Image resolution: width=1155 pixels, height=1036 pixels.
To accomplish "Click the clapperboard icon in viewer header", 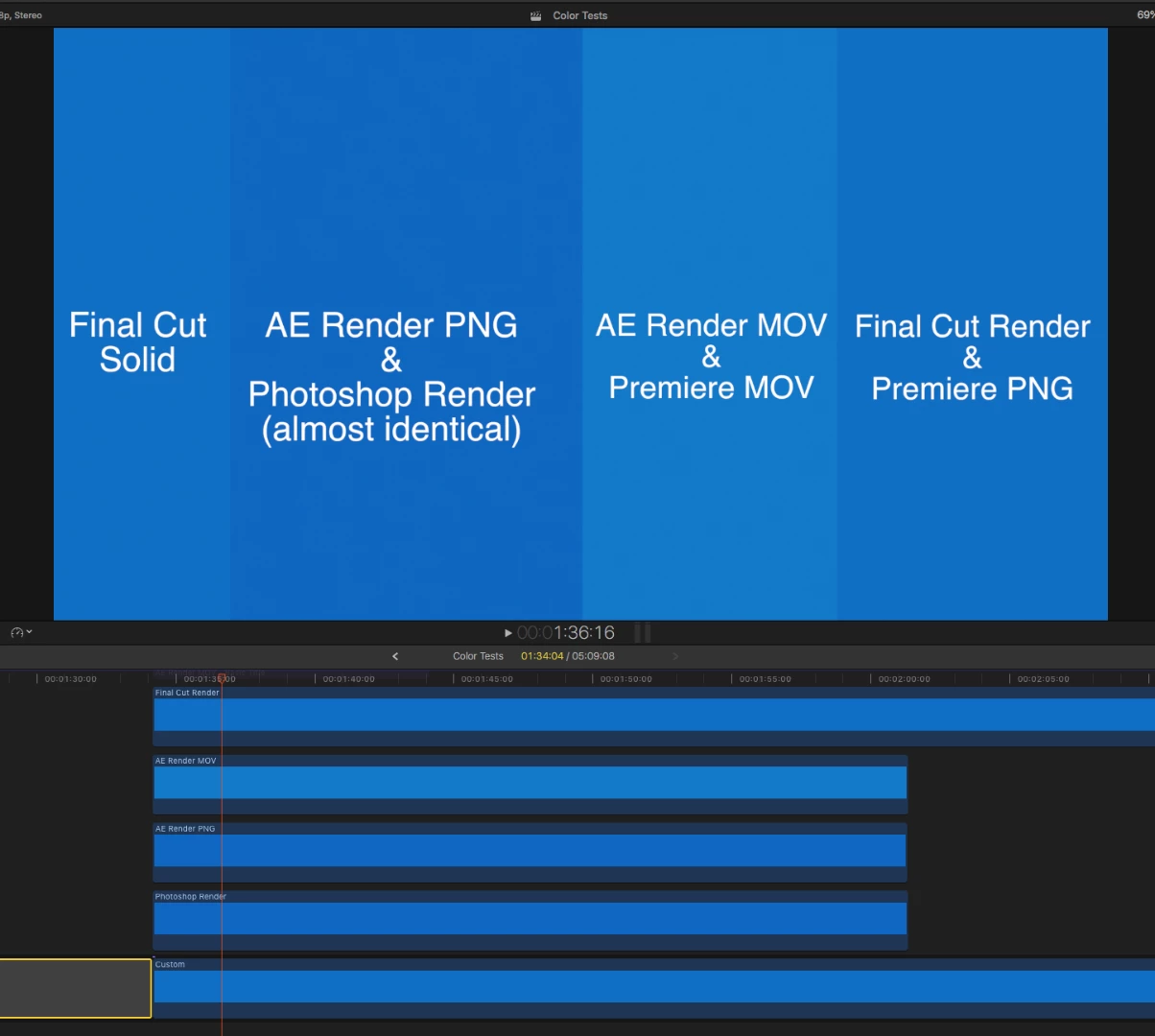I will point(536,15).
